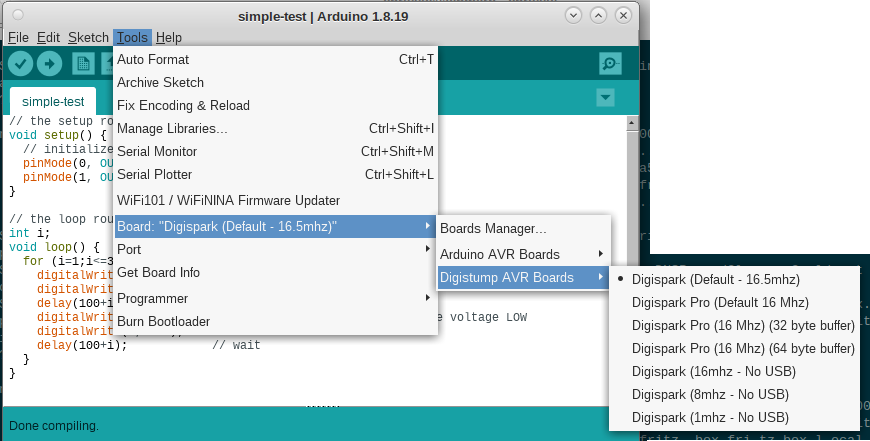Screen dimensions: 870x441
Task: Select the simple-test sketch tab
Action: pyautogui.click(x=53, y=102)
